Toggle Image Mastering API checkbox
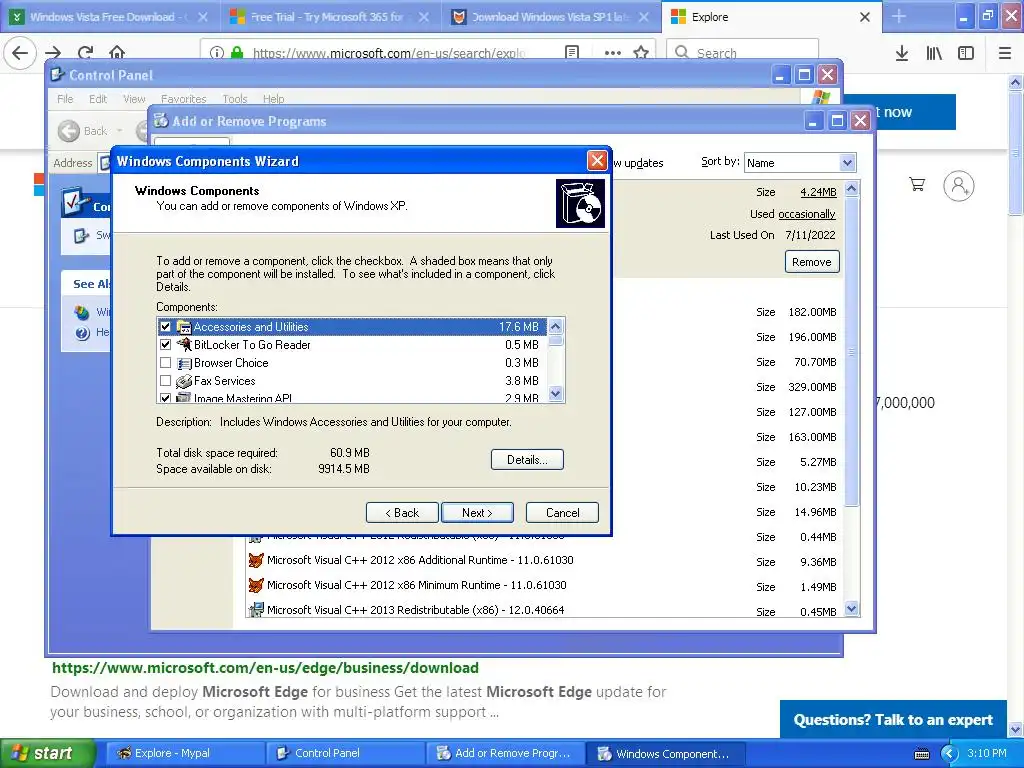This screenshot has width=1024, height=768. coord(165,398)
